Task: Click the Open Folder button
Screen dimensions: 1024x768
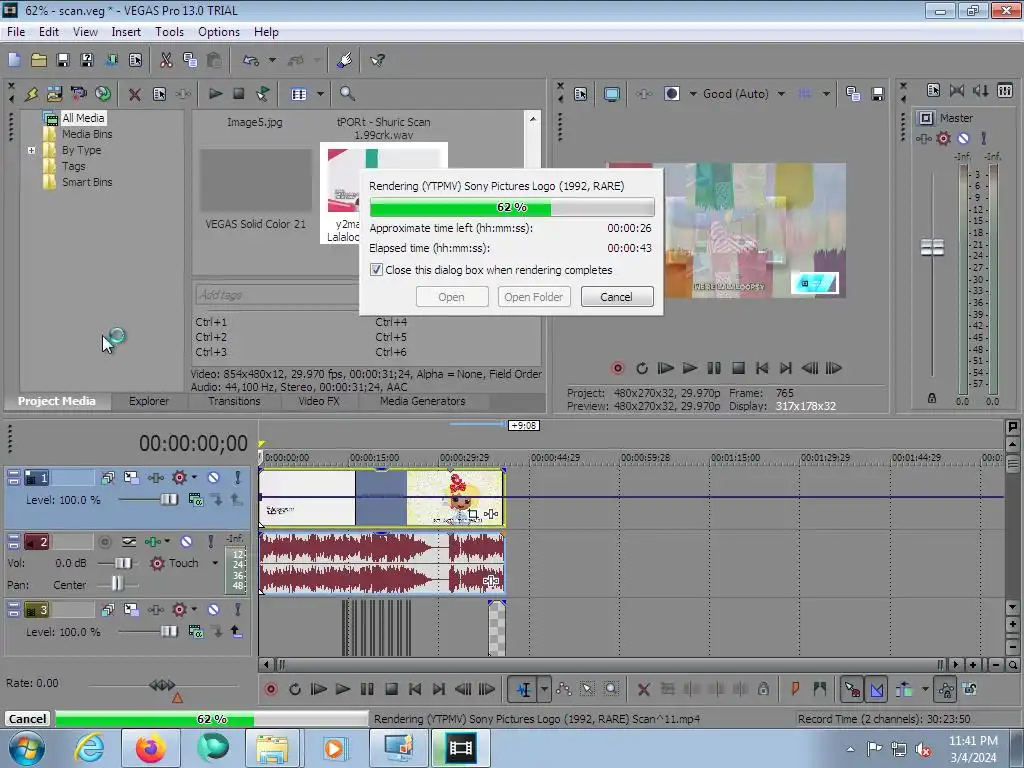Action: pyautogui.click(x=534, y=297)
